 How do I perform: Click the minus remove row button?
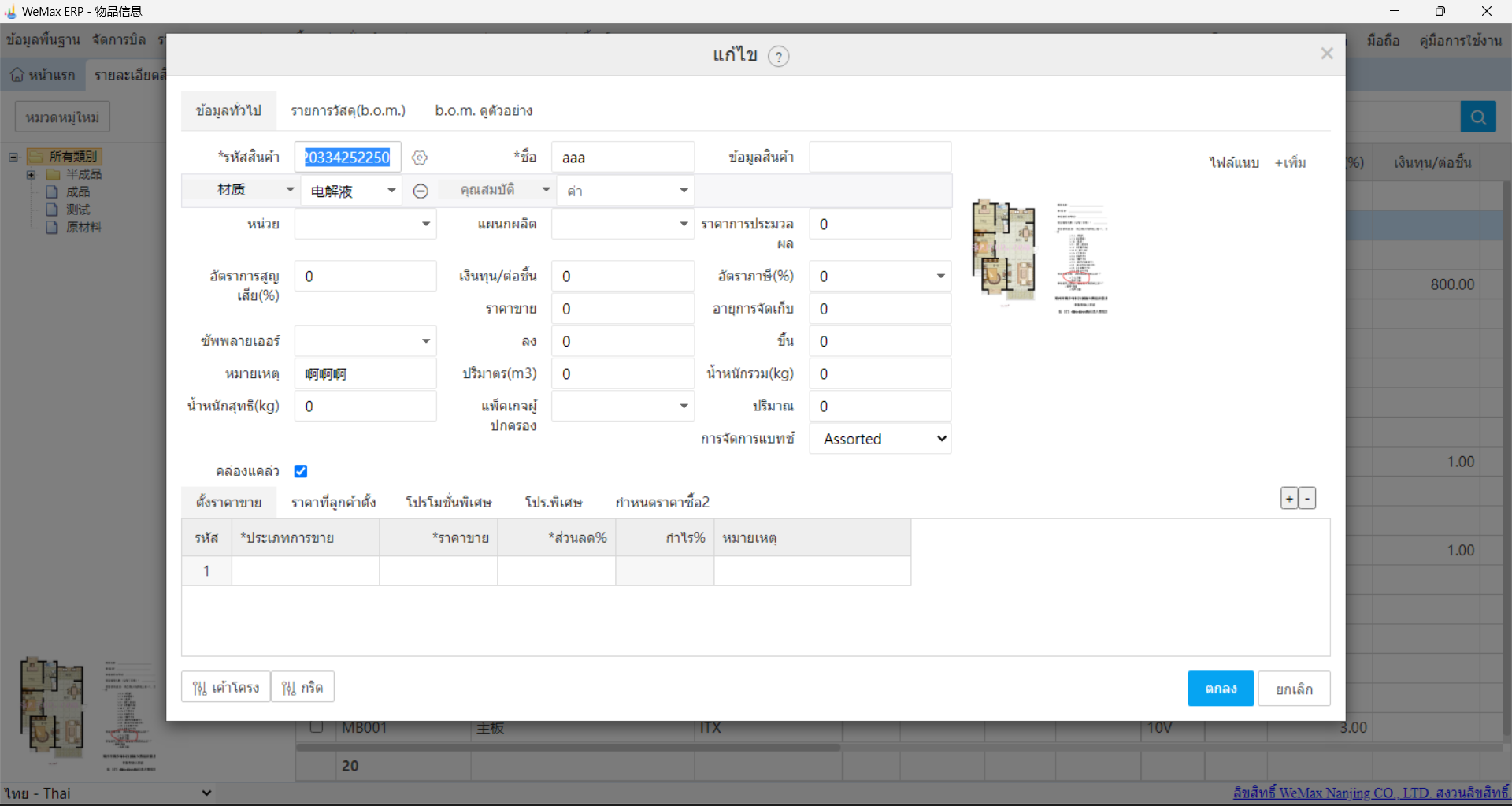(1307, 499)
